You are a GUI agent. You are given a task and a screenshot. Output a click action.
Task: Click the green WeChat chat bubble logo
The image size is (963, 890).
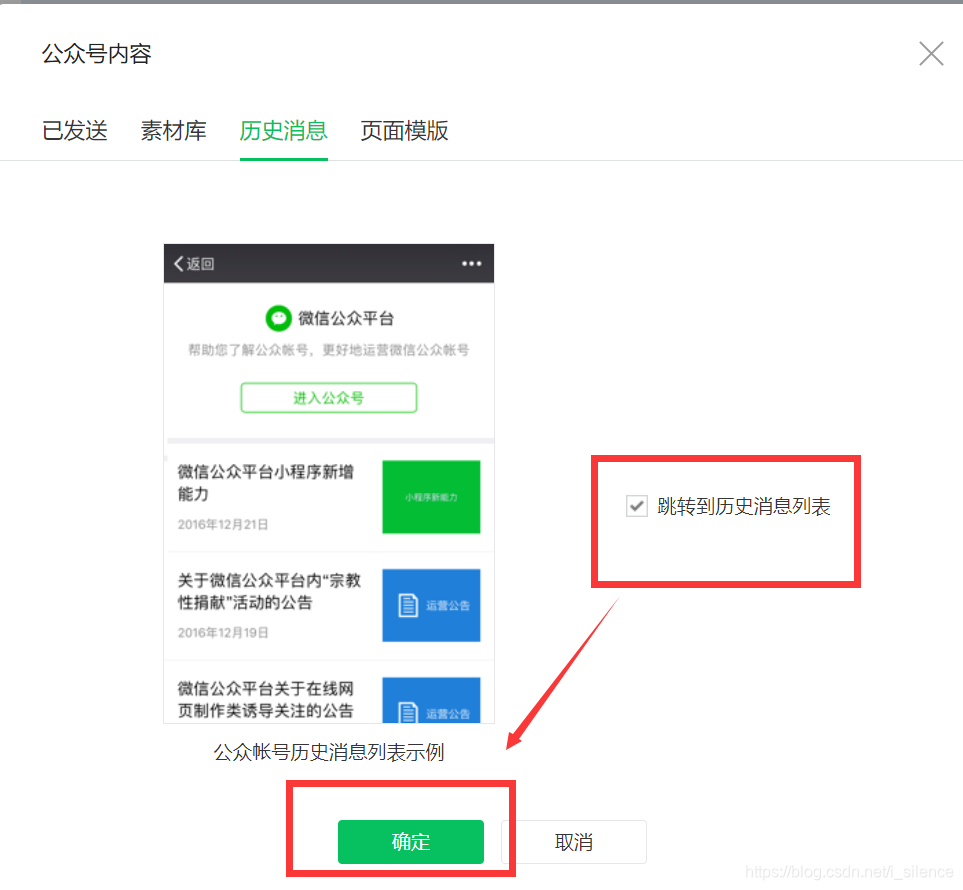[278, 318]
